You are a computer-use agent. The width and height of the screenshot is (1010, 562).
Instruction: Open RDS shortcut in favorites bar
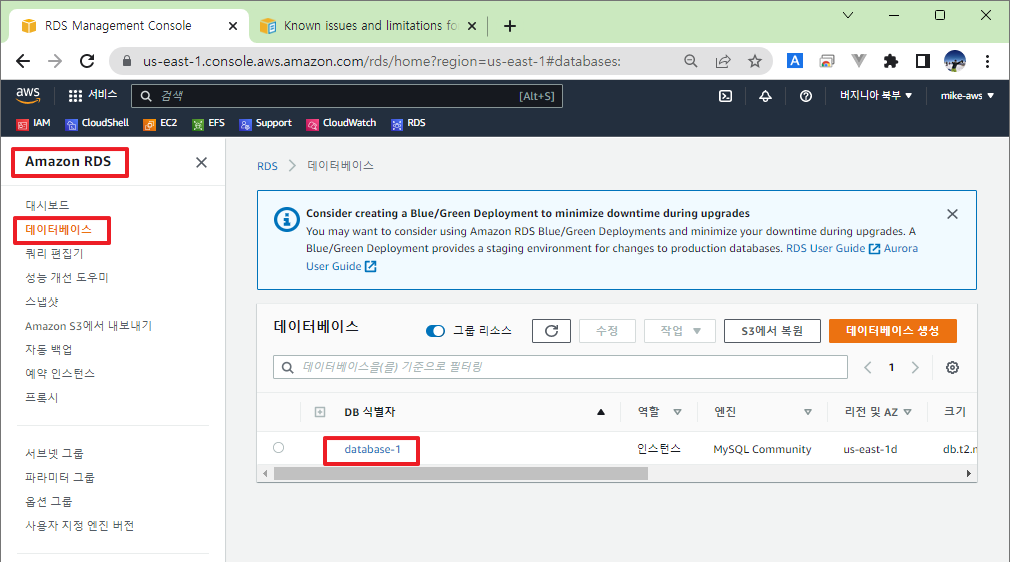[x=408, y=123]
